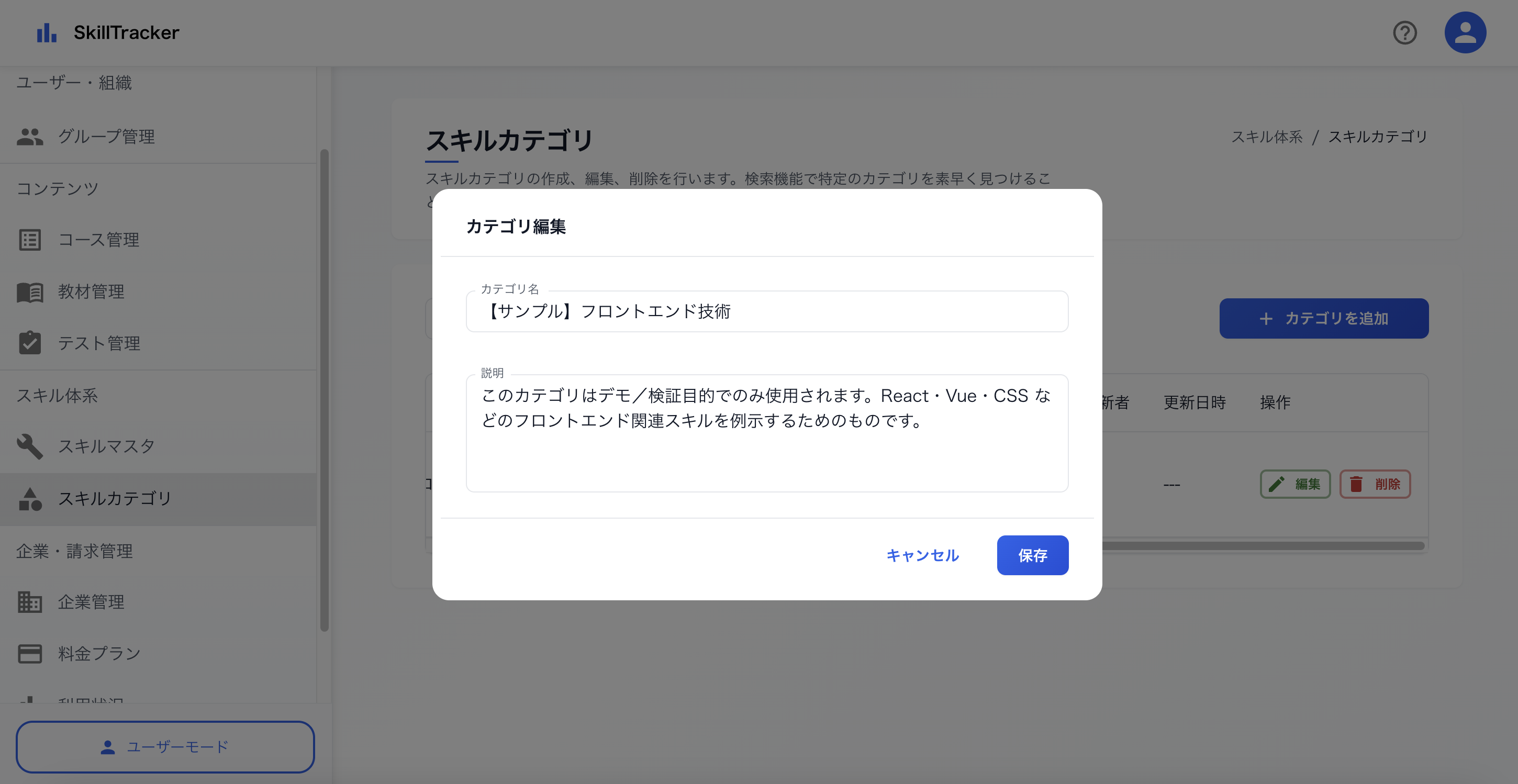Screen dimensions: 1518x784
Task: Open 料金プラン via the card icon
Action: pos(29,653)
